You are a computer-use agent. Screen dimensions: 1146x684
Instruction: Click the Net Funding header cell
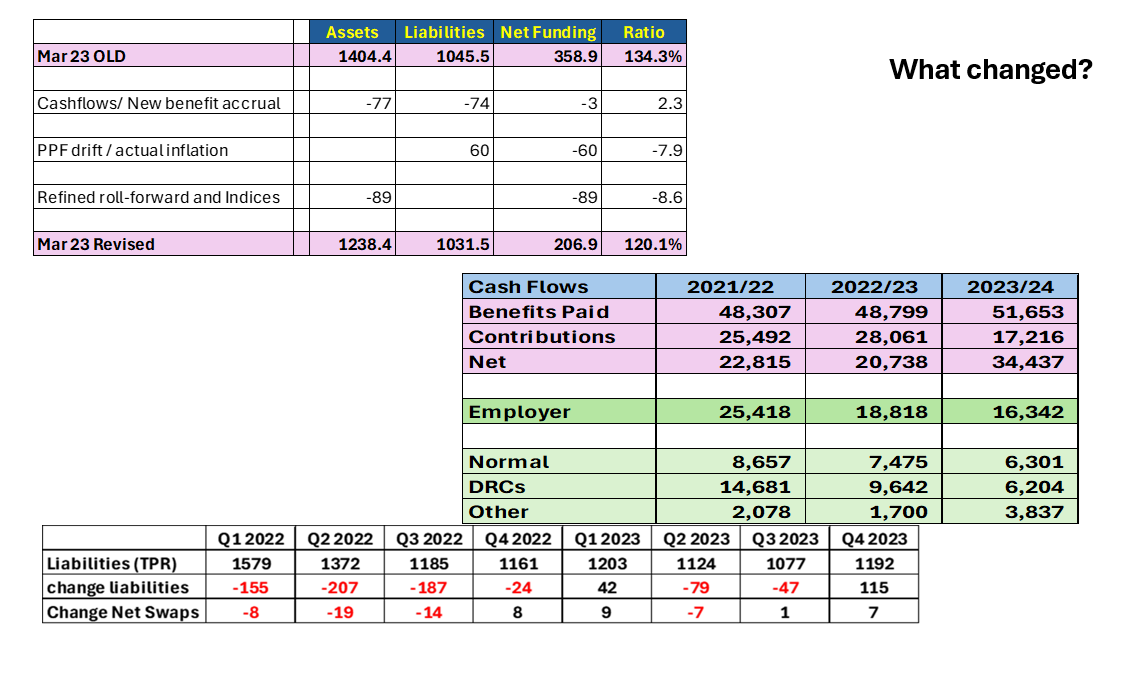click(x=548, y=32)
